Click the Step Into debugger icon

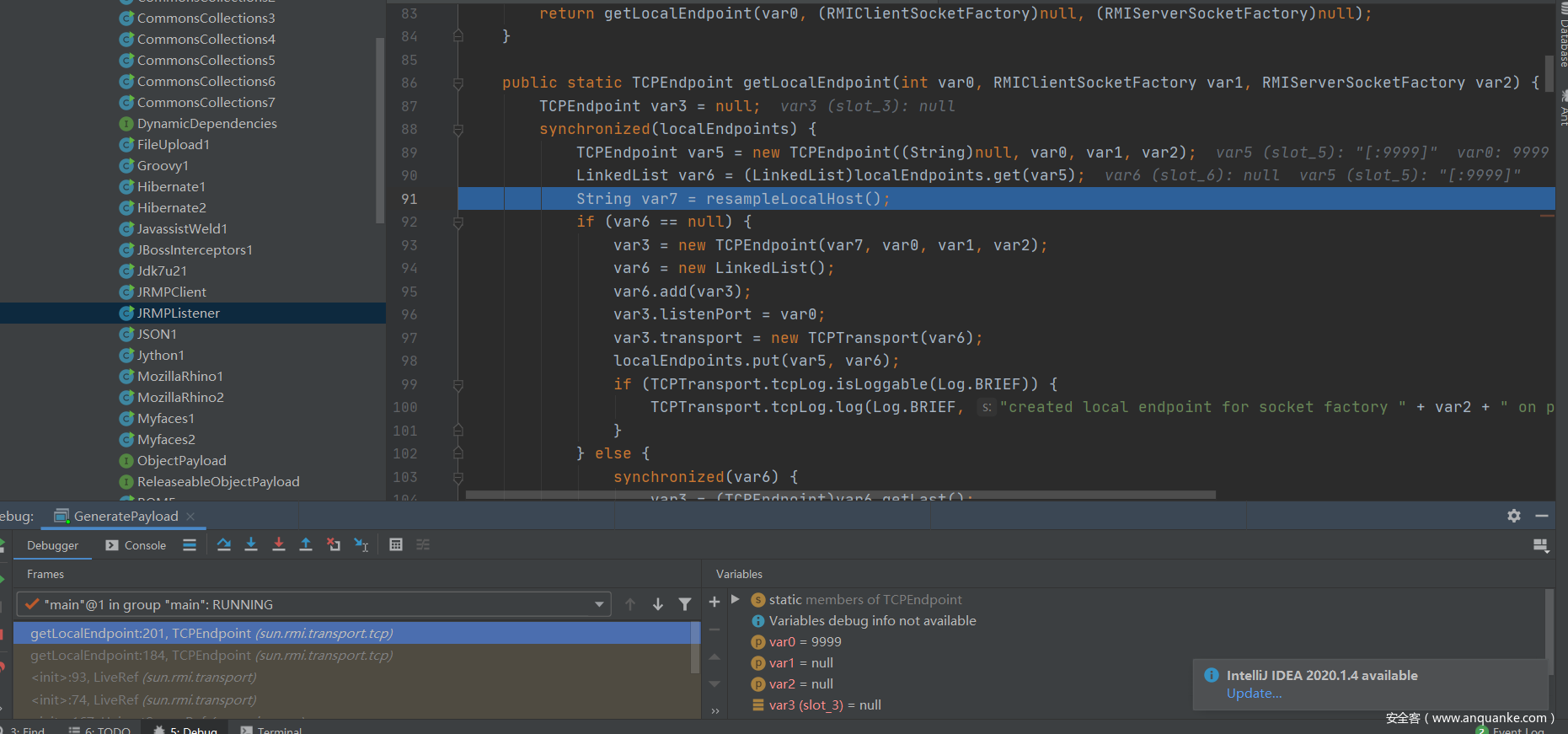[x=251, y=545]
